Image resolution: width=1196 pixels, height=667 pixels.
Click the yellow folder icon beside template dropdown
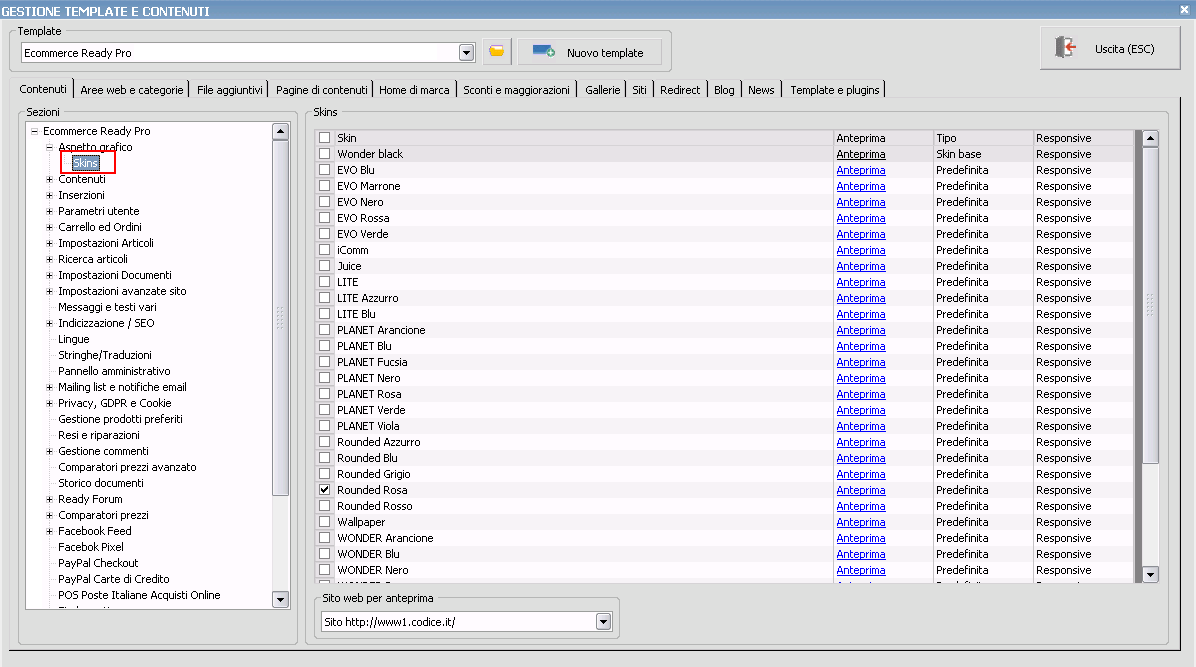click(497, 52)
